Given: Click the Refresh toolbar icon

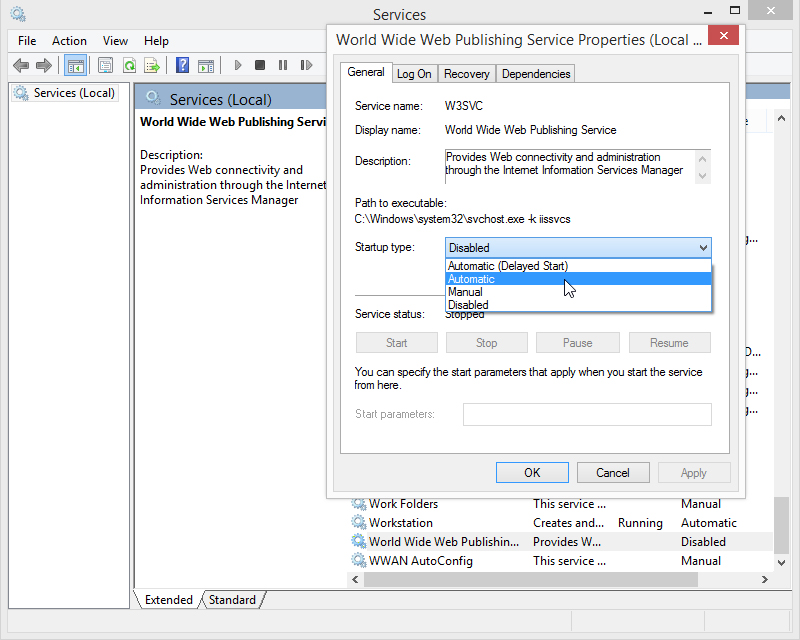Looking at the screenshot, I should pyautogui.click(x=130, y=65).
